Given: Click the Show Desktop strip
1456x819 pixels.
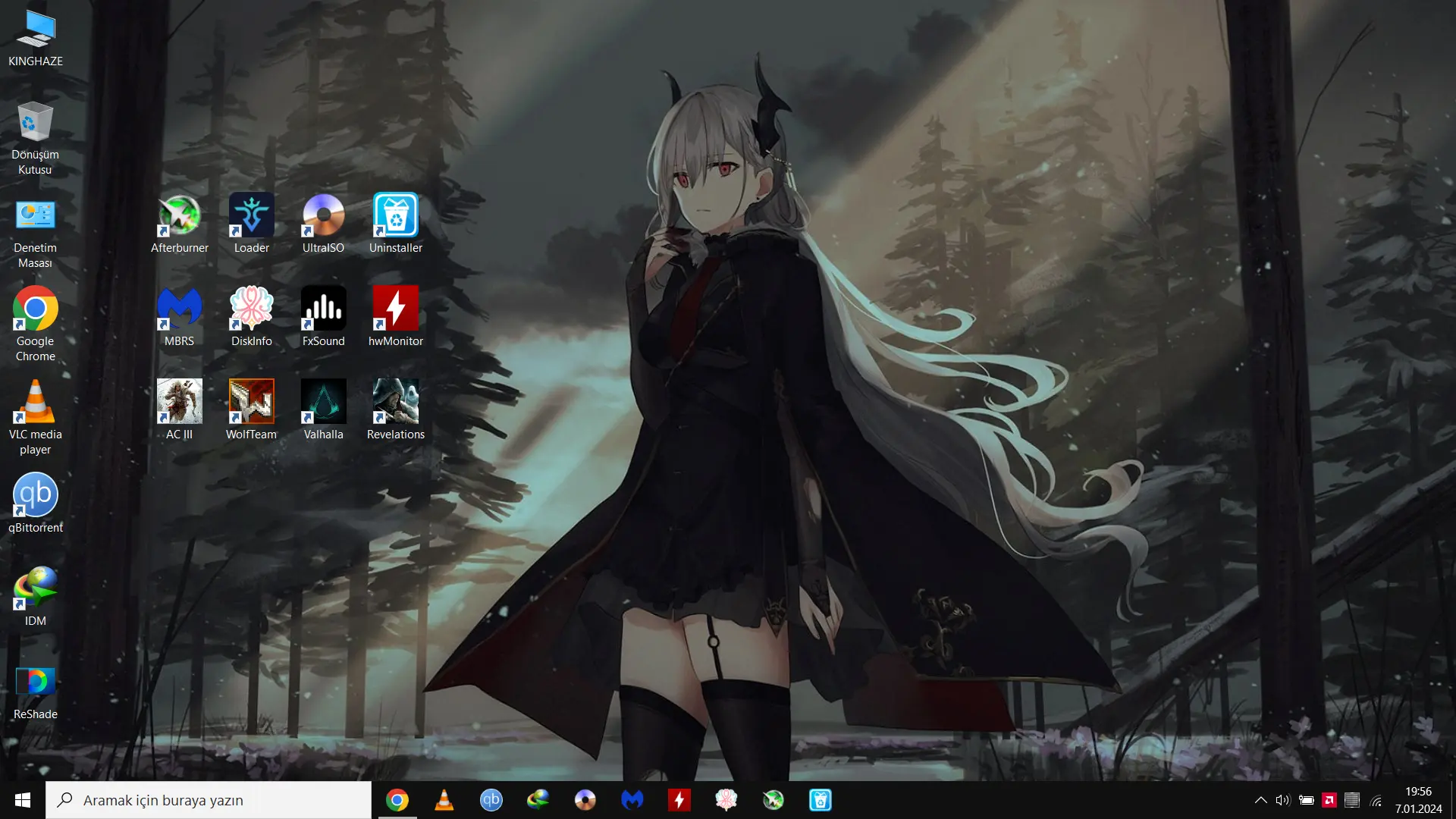Looking at the screenshot, I should click(1453, 800).
